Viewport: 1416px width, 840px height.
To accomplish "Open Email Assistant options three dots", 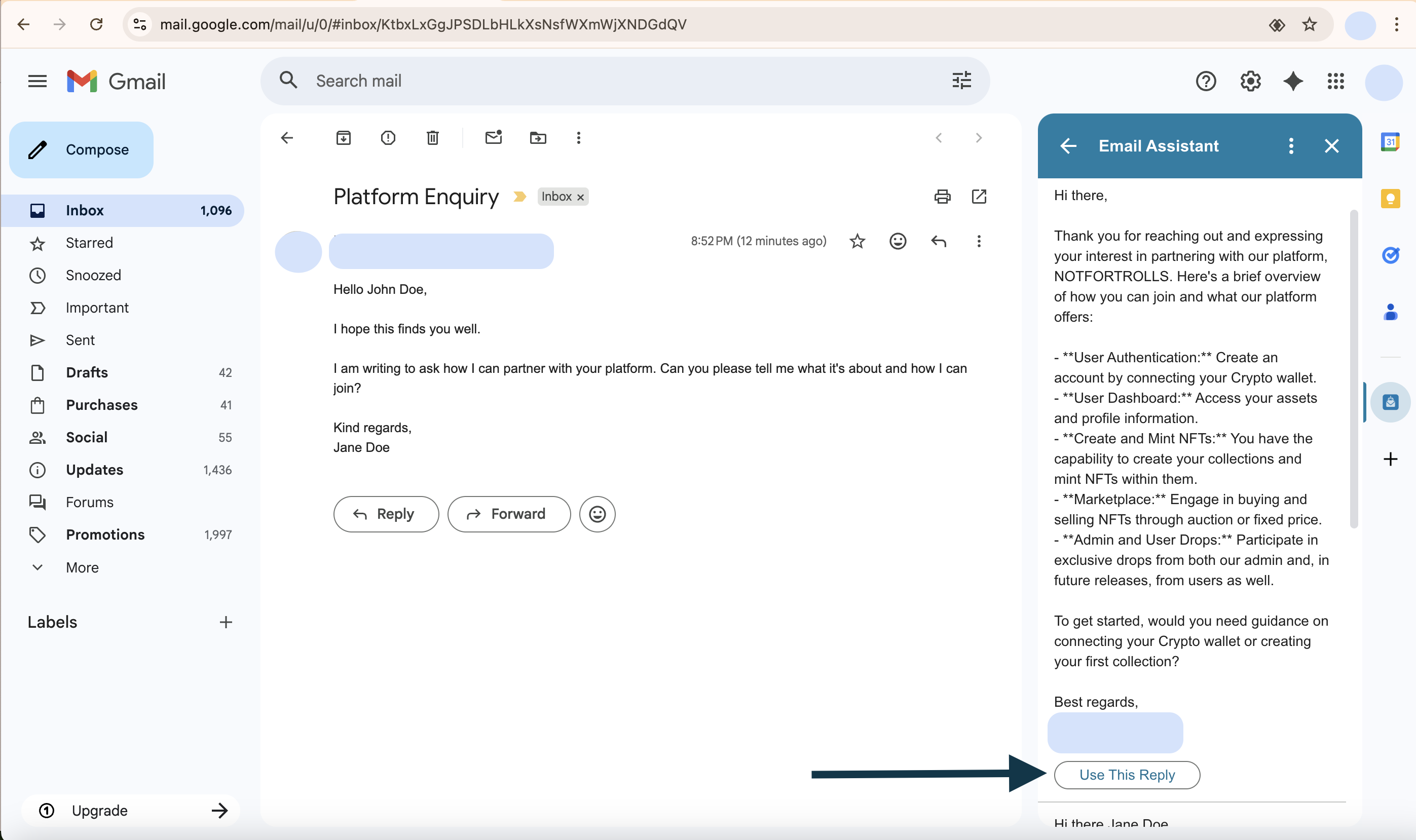I will (1291, 146).
